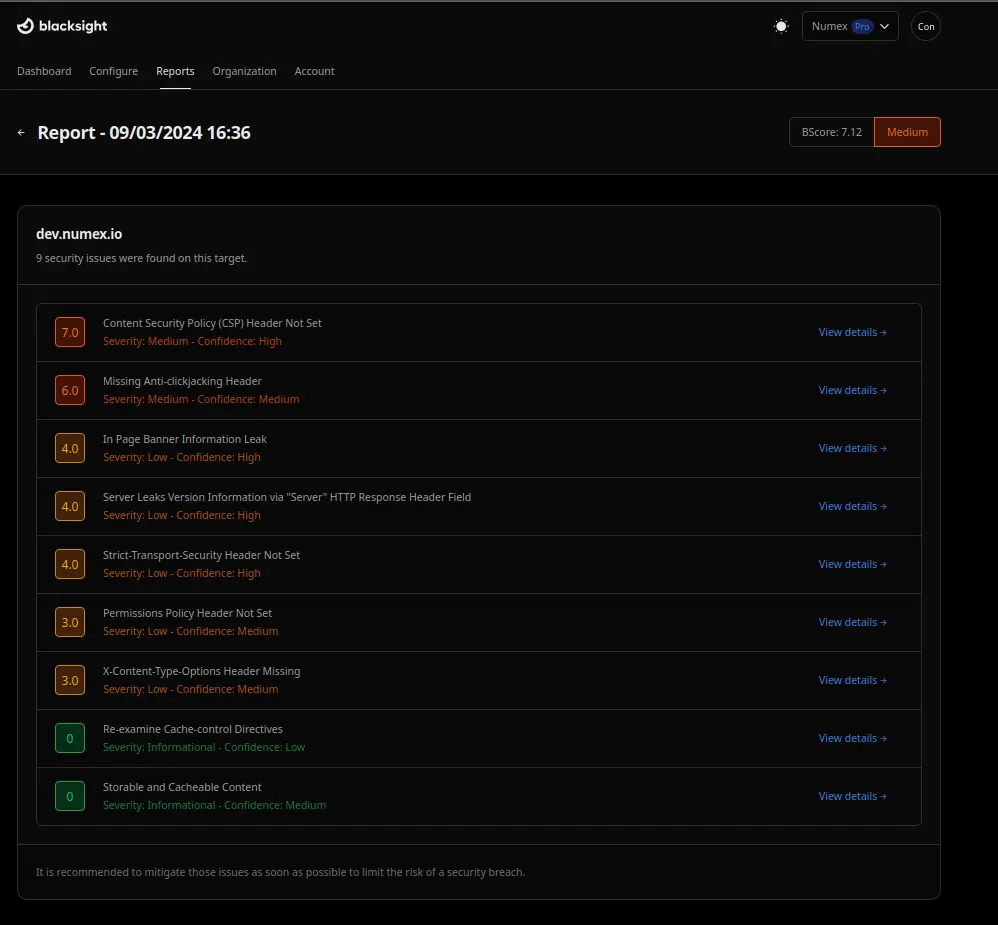Open the dev.numex.io target heading
Viewport: 998px width, 925px height.
(79, 234)
